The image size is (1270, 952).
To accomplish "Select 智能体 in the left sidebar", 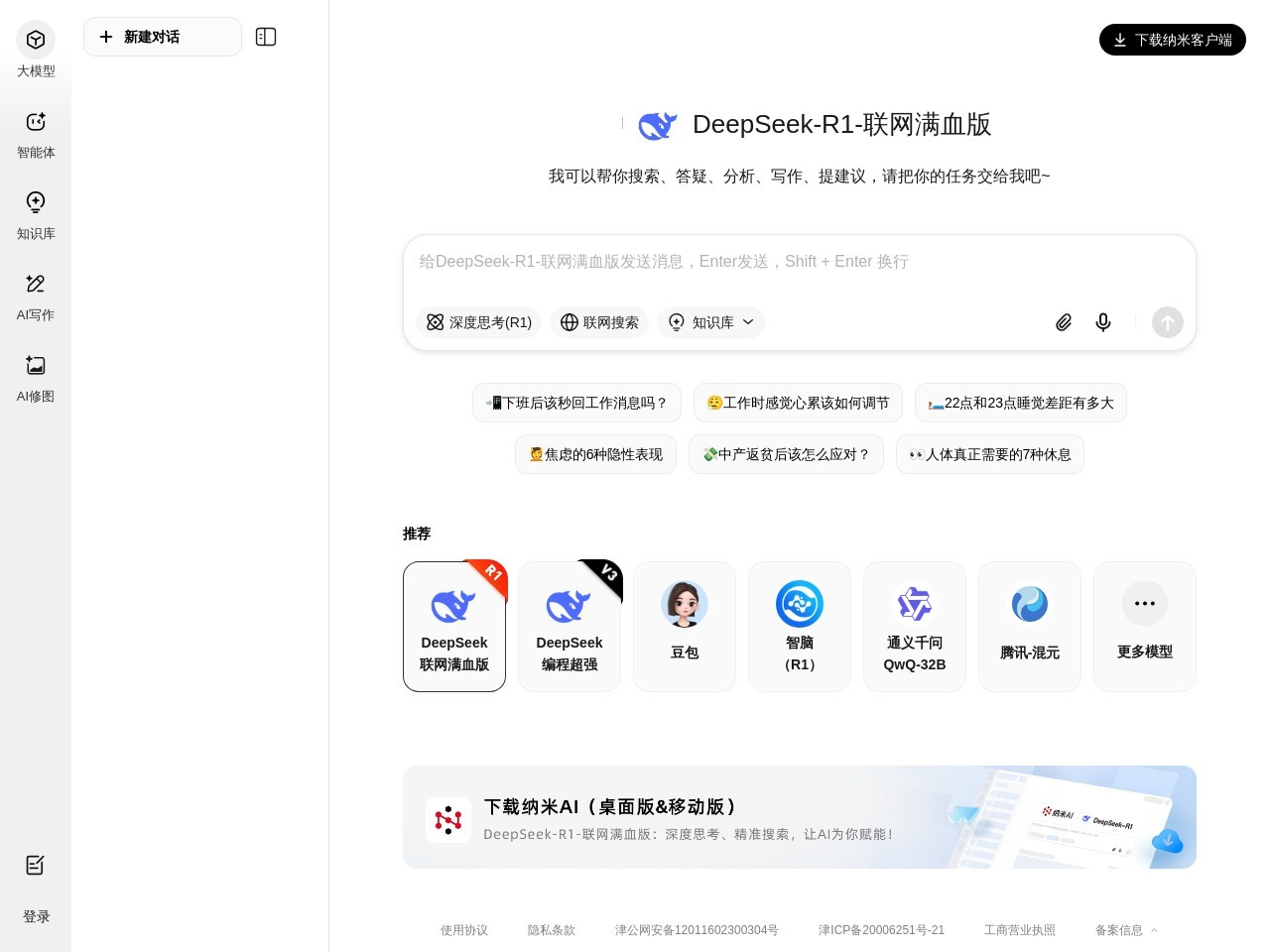I will 36,134.
